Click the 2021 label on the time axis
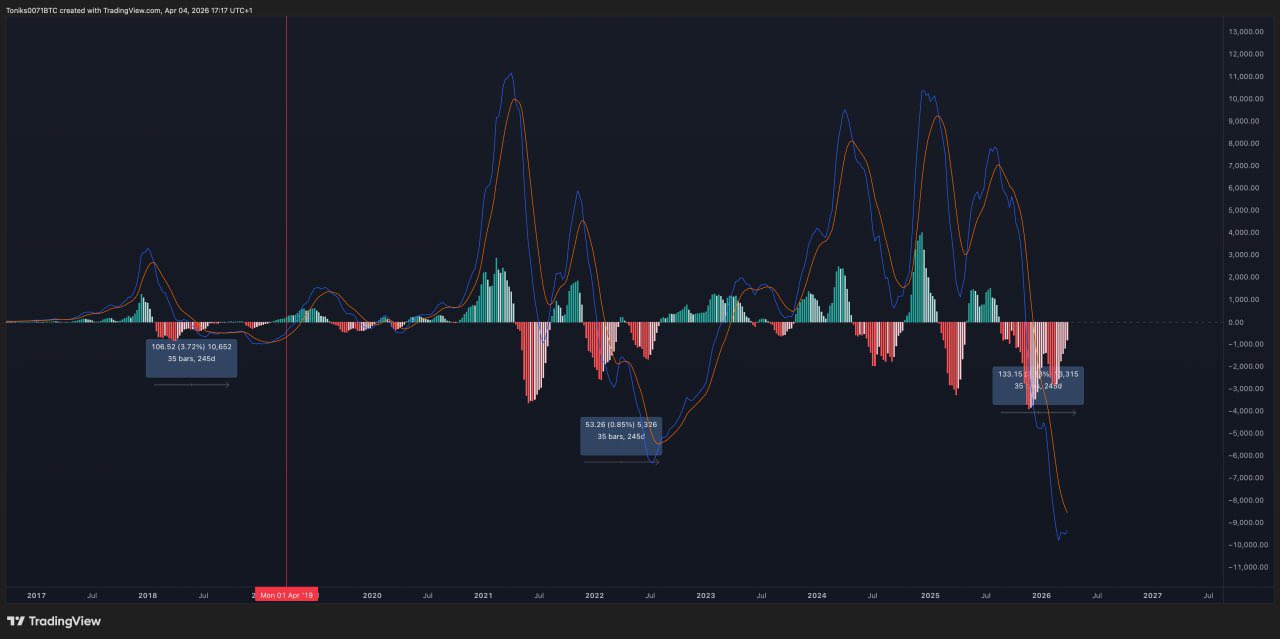Screen dimensions: 1280x639 (x=482, y=595)
